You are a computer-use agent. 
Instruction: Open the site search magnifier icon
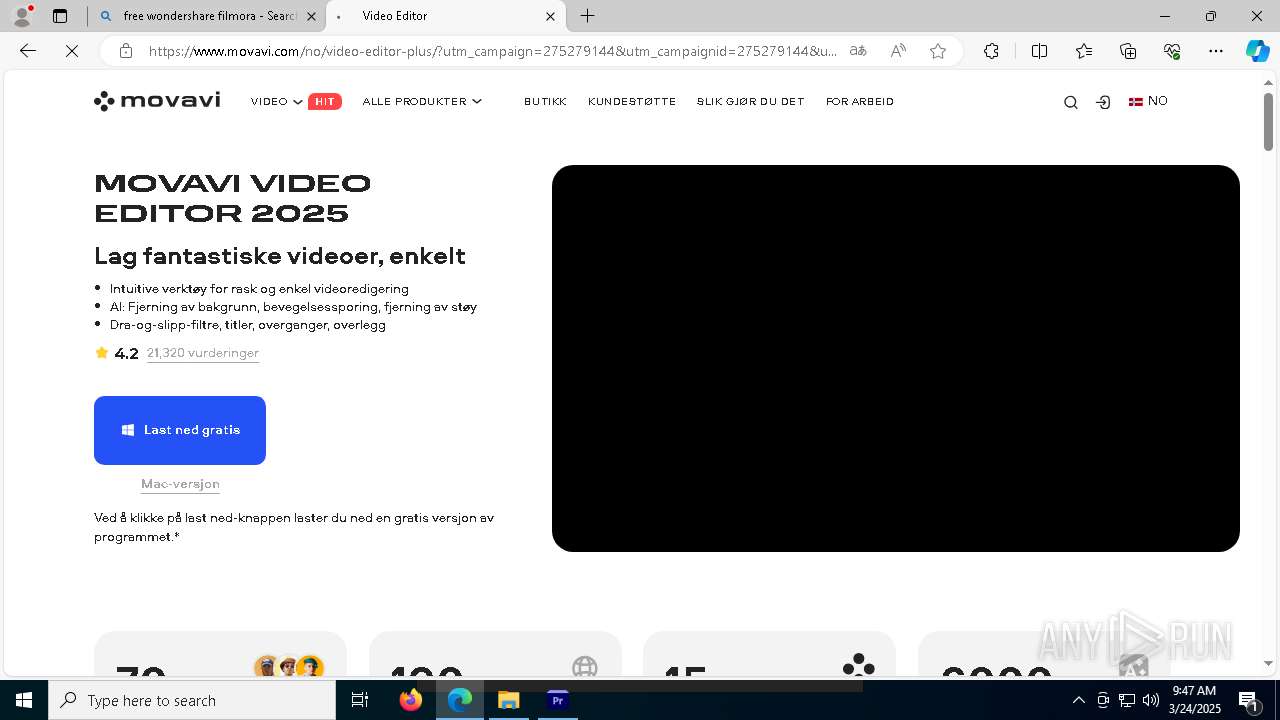[x=1071, y=102]
